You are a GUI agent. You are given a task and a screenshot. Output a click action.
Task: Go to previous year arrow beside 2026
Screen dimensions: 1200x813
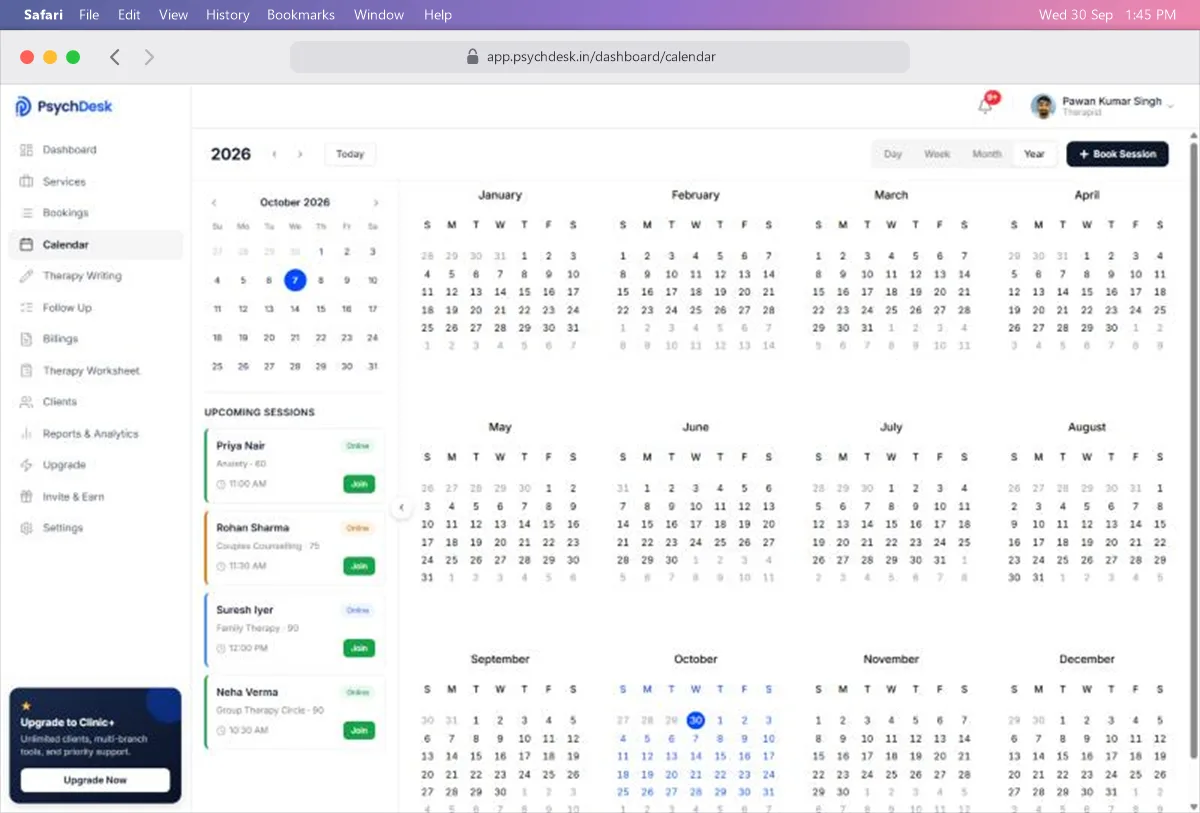click(275, 154)
